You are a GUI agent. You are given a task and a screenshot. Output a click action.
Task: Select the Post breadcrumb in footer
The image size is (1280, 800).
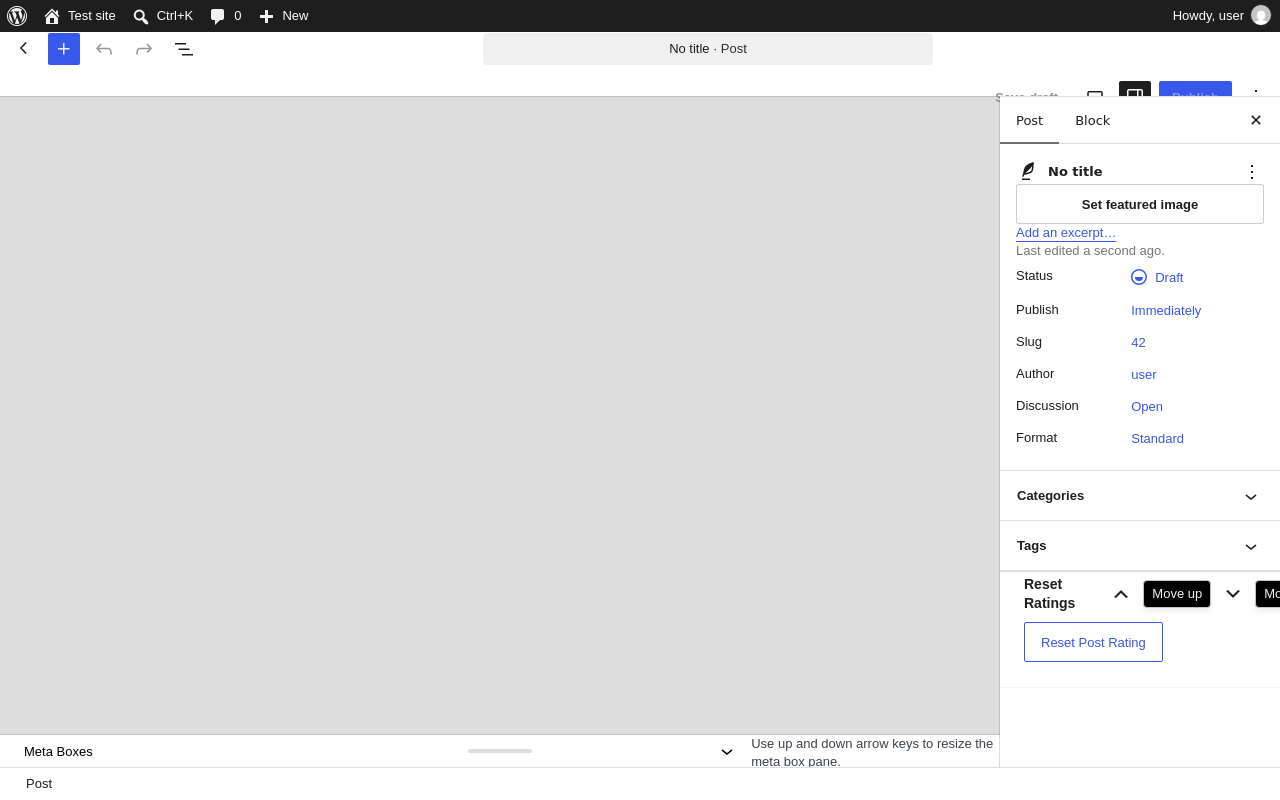point(39,784)
